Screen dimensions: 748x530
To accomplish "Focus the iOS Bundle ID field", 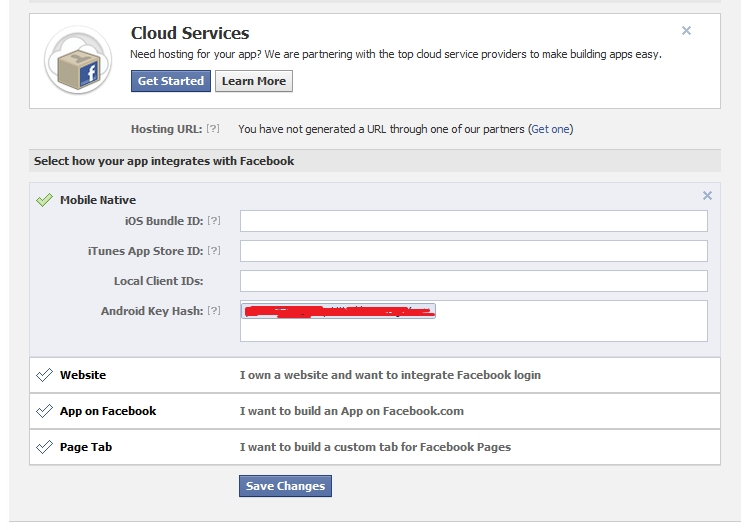I will pos(473,221).
